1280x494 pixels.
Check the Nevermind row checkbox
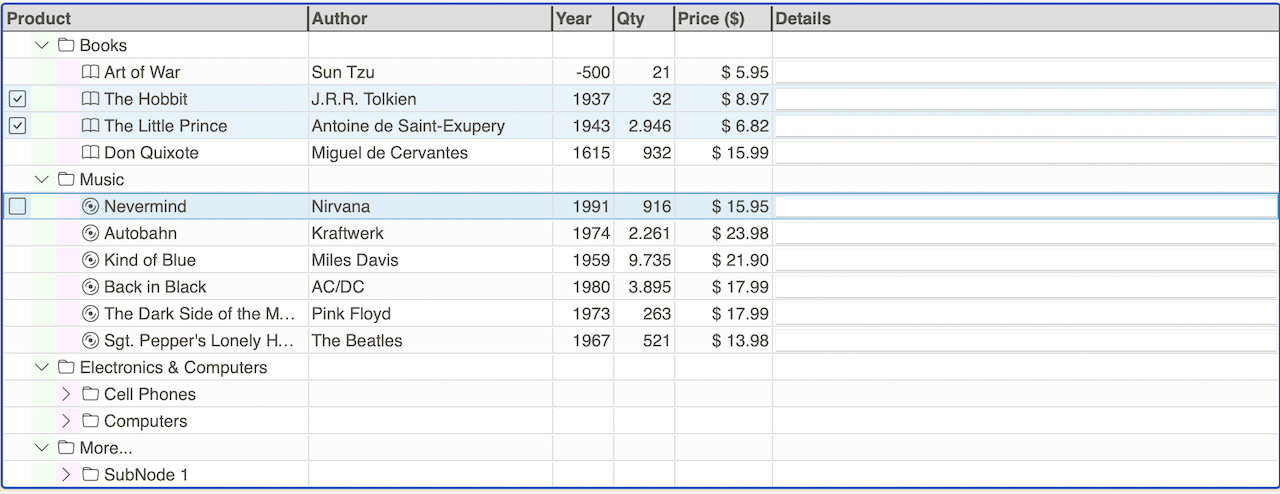pos(17,206)
